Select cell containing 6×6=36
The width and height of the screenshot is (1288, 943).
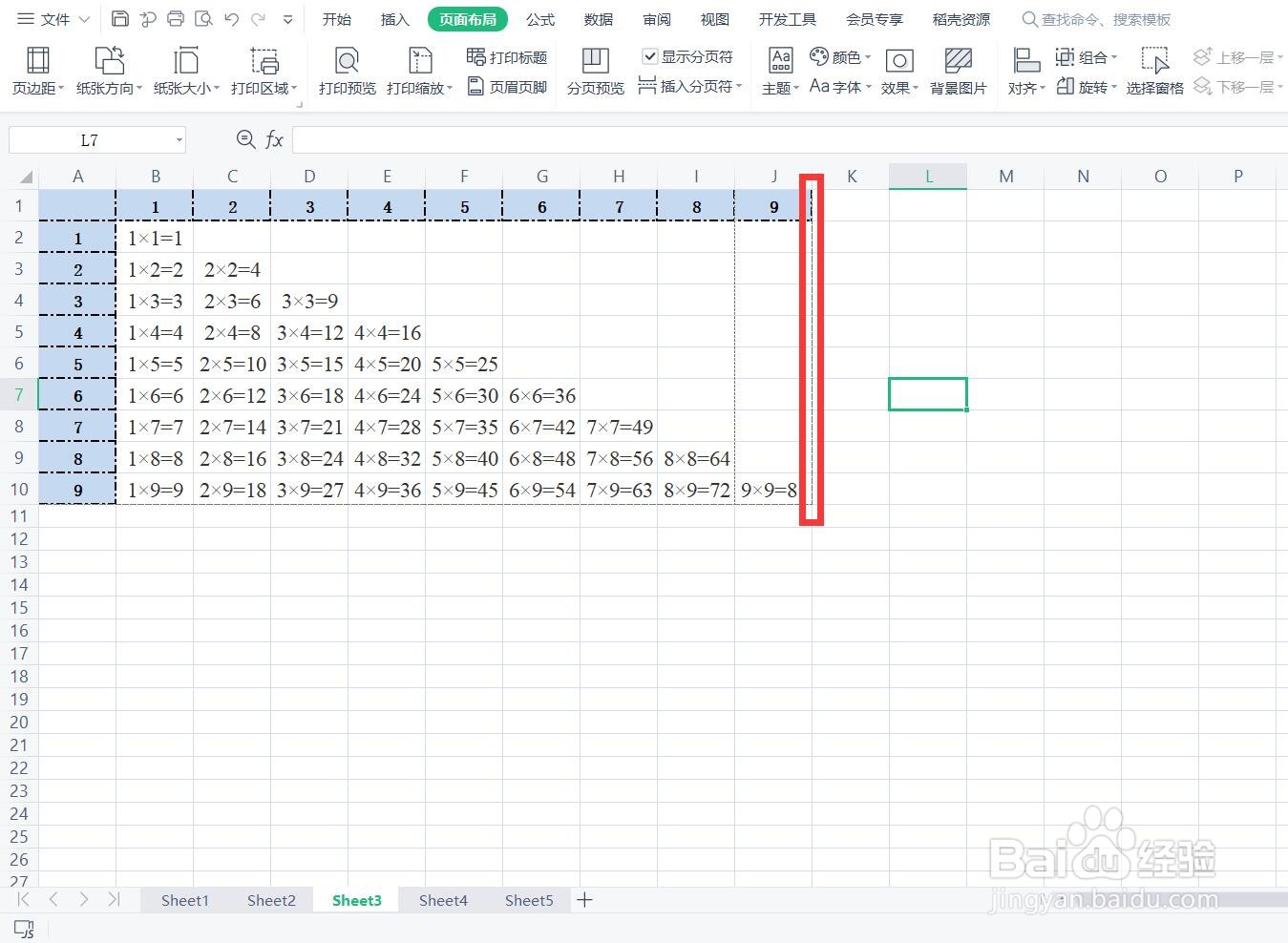(541, 395)
